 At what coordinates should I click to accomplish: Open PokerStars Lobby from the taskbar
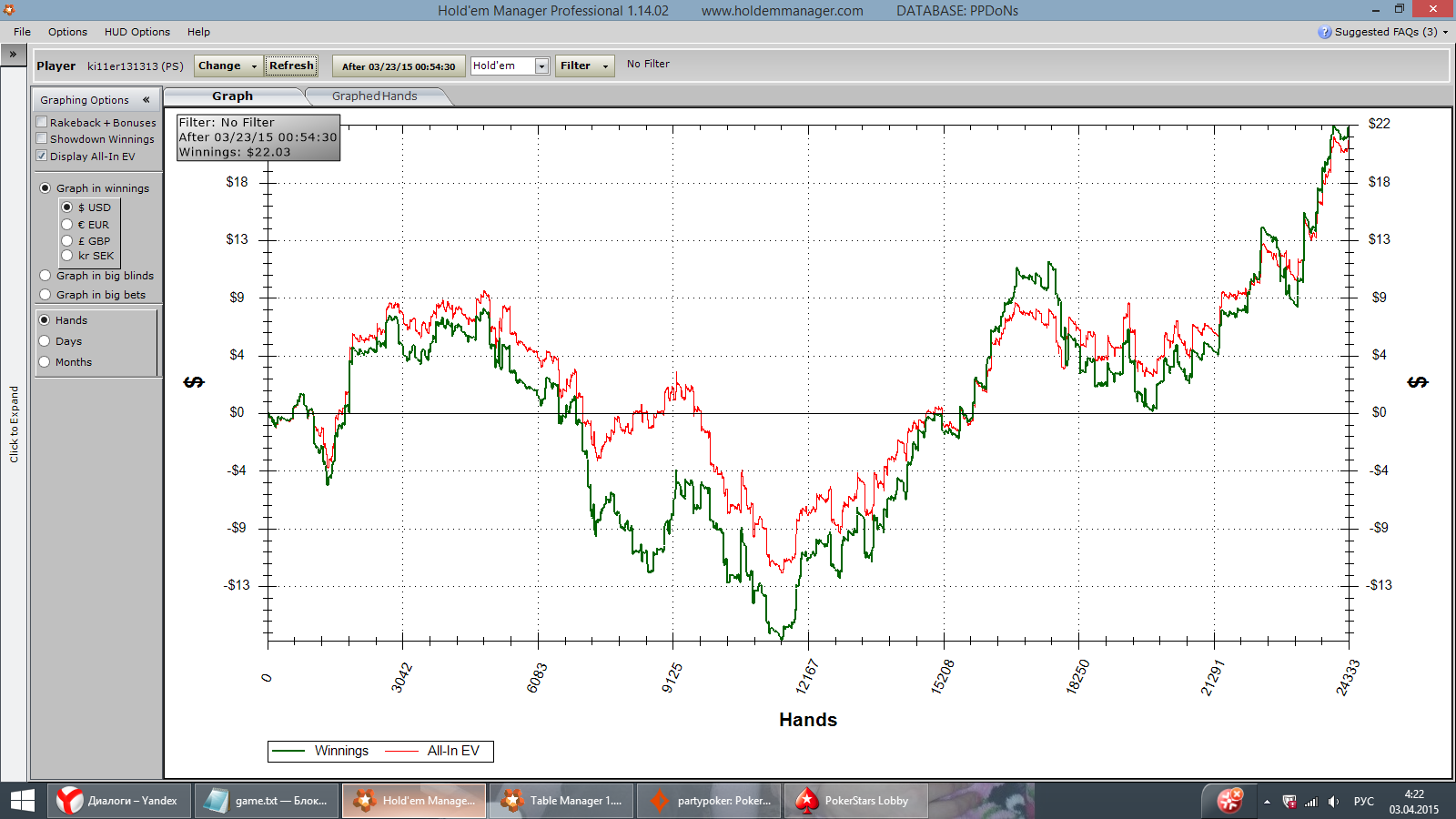[x=856, y=801]
